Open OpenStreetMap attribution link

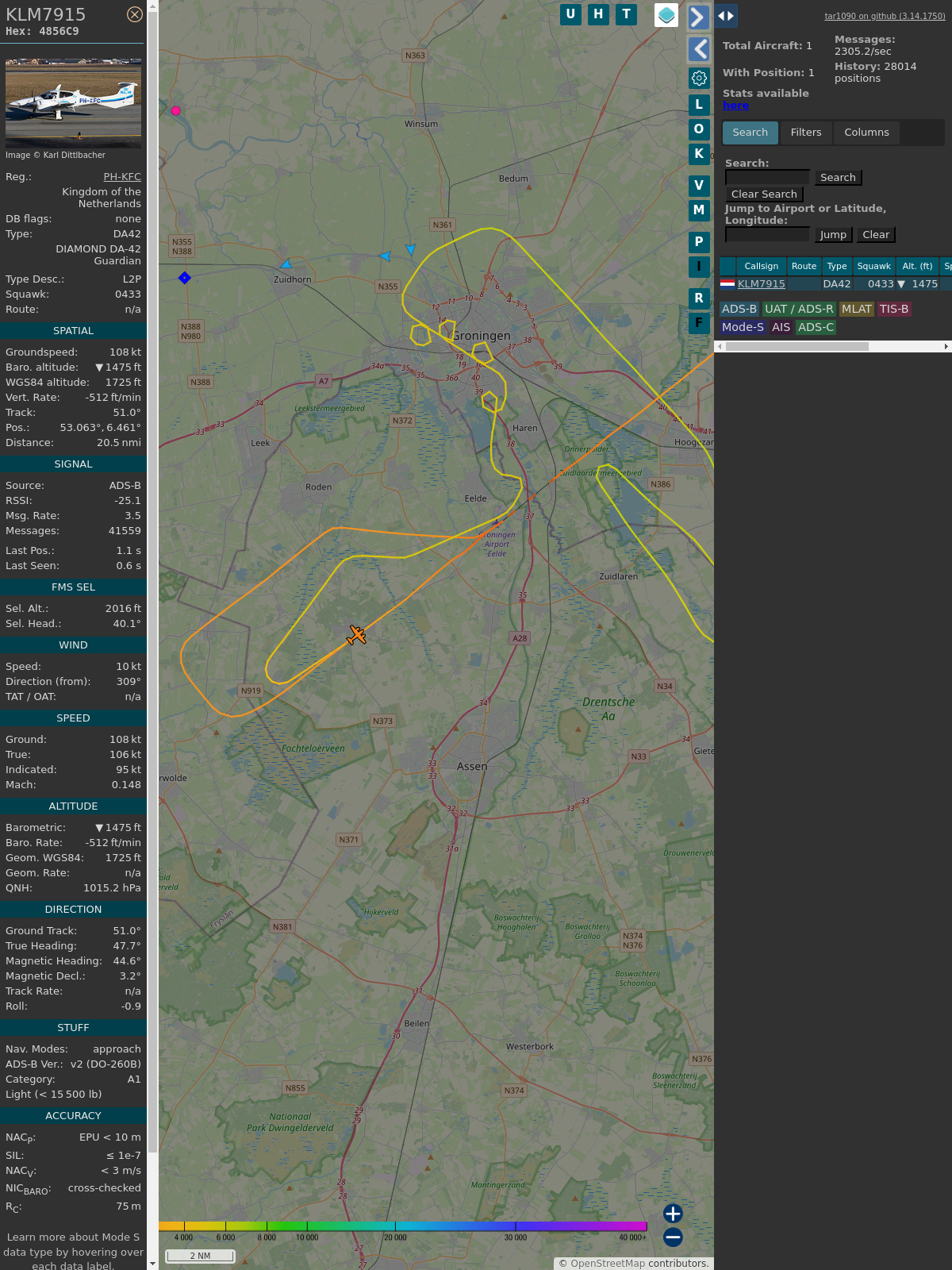(608, 1264)
